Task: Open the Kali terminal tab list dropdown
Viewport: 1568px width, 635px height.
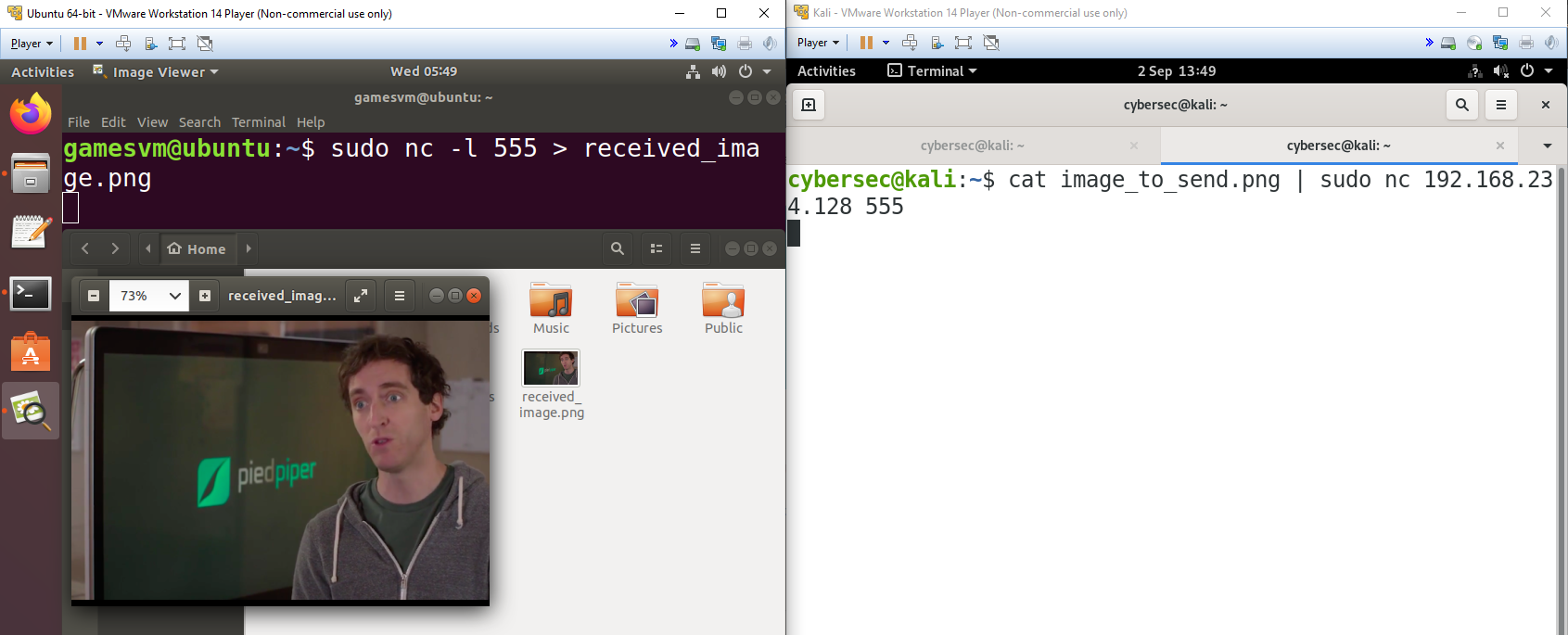Action: (1548, 146)
